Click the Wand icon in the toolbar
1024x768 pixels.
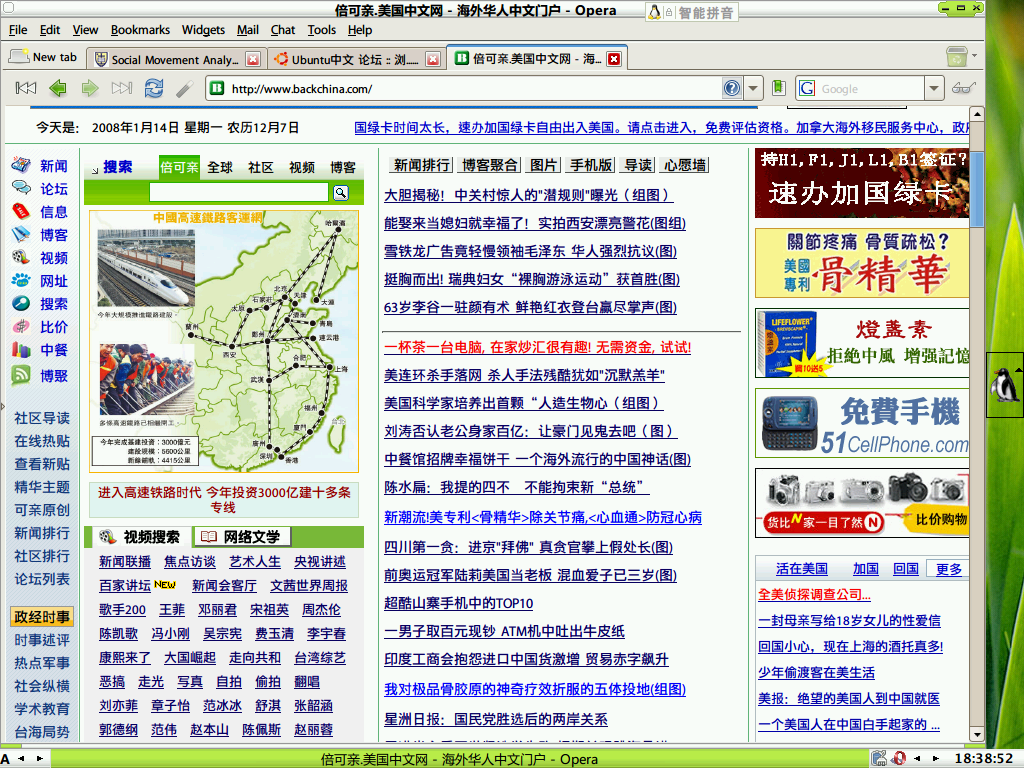click(185, 88)
